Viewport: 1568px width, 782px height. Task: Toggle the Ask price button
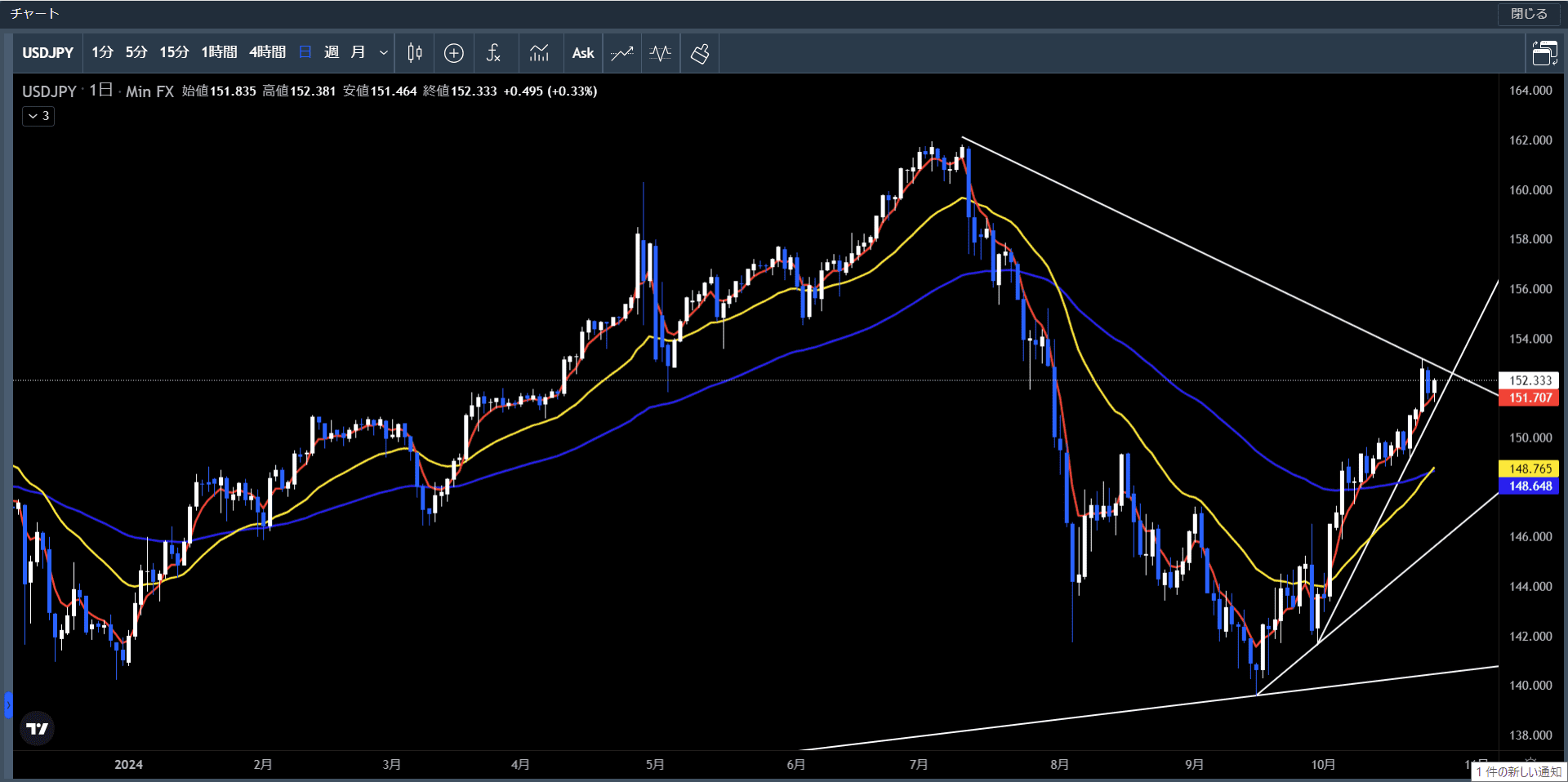coord(583,53)
